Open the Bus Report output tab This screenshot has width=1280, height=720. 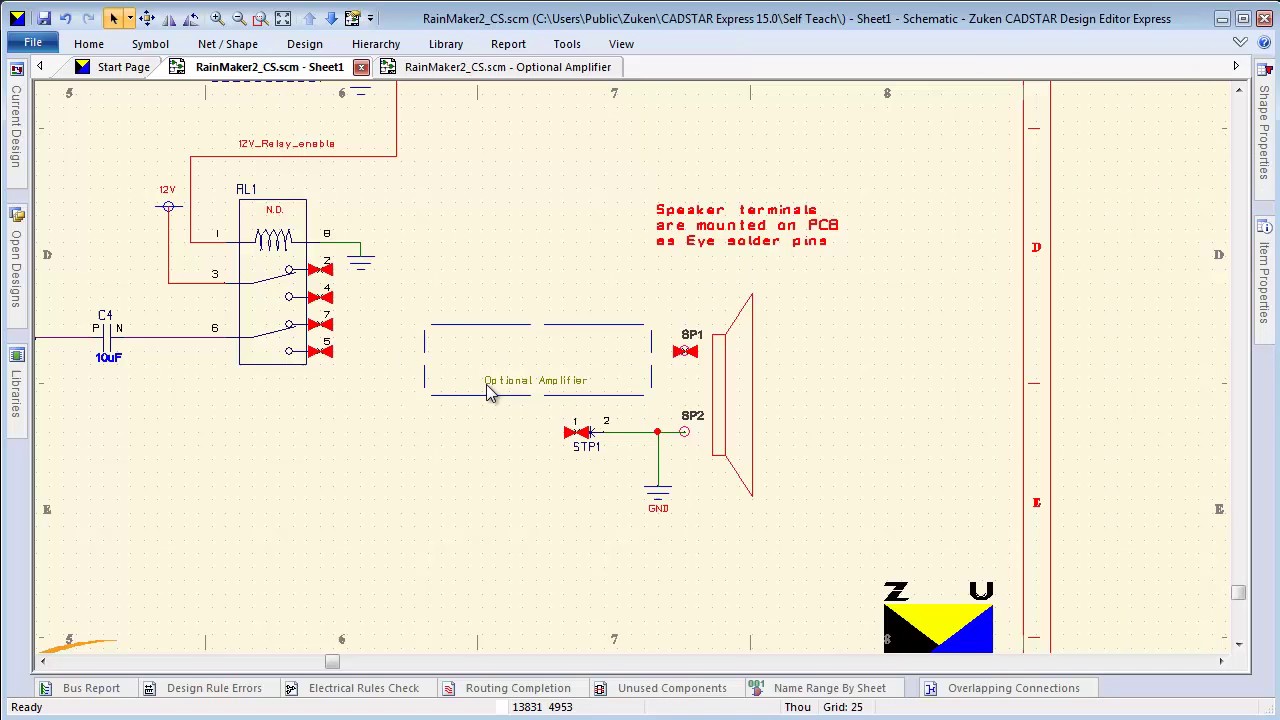80,688
